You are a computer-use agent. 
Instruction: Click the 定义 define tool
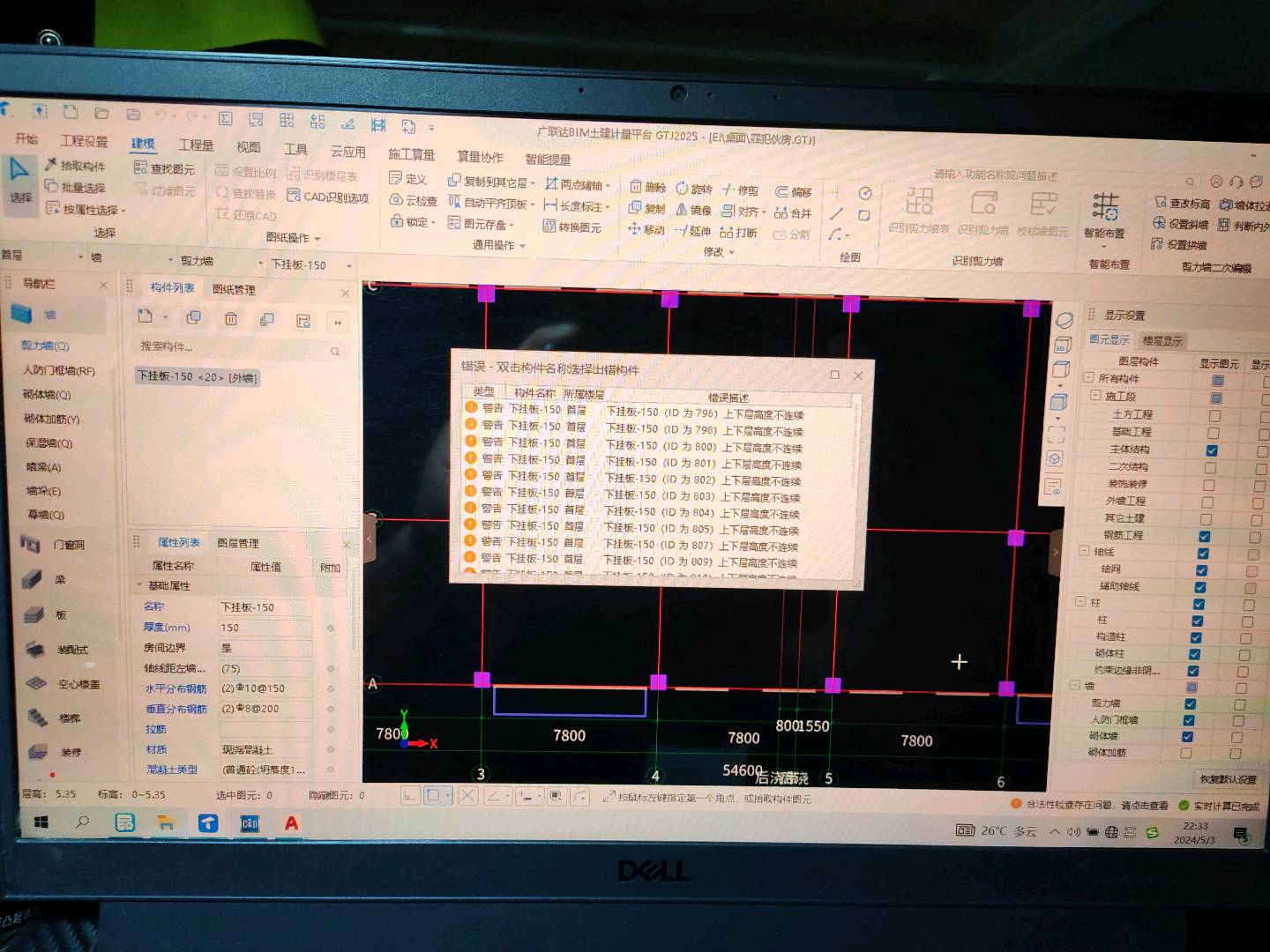[x=408, y=178]
